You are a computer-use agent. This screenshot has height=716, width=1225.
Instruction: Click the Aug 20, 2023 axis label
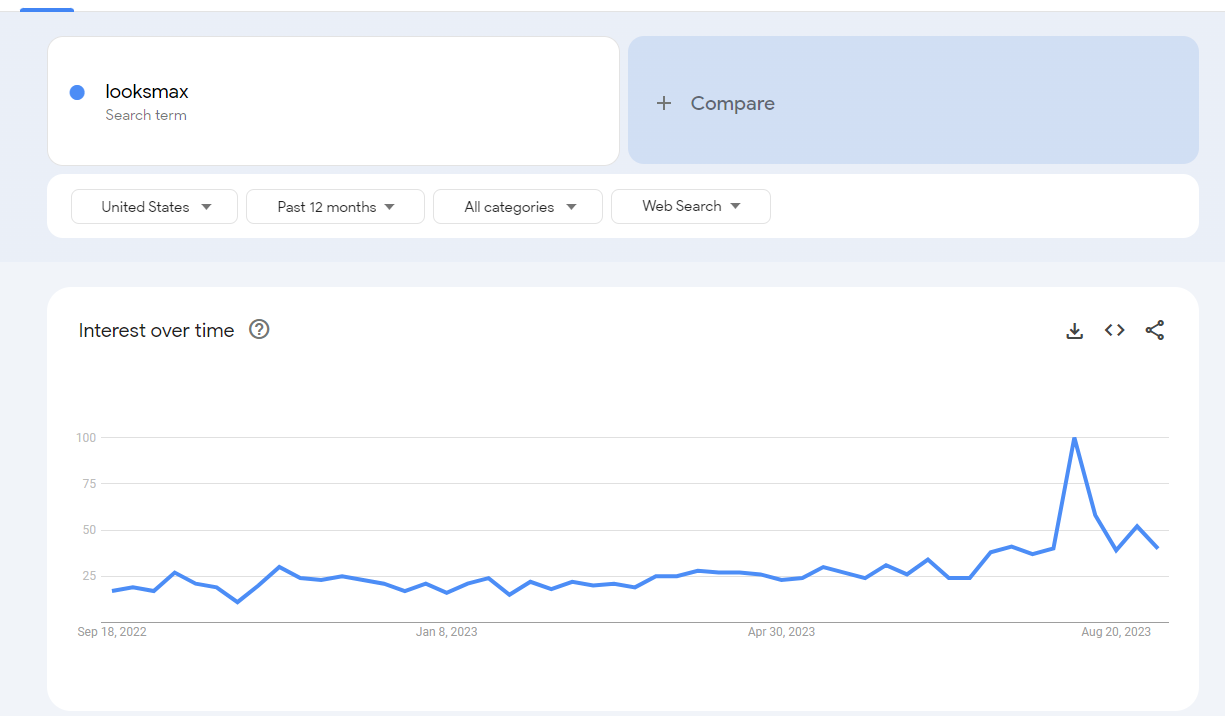click(x=1116, y=632)
